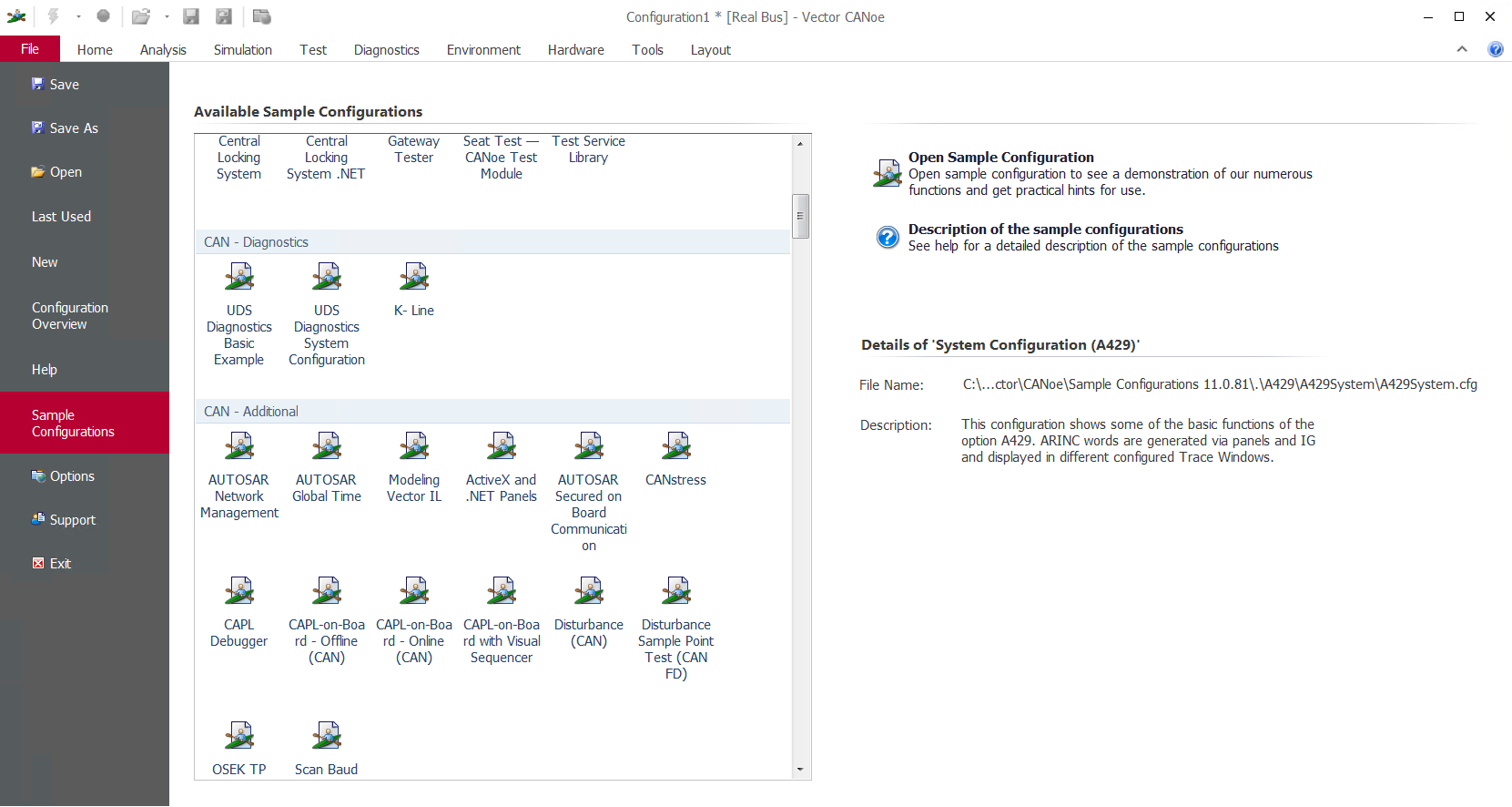Screen dimensions: 1512x807
Task: Select the Gateway Tester sample
Action: click(414, 149)
